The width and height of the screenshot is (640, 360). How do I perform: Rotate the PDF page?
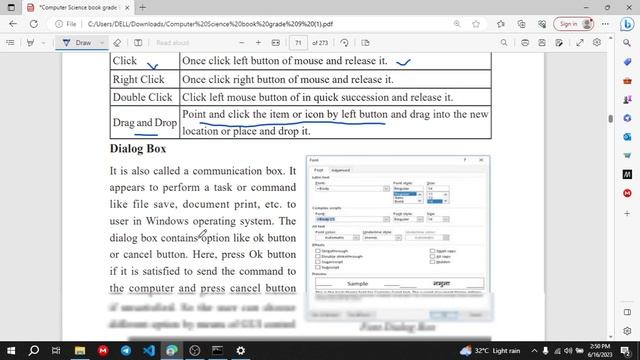344,42
